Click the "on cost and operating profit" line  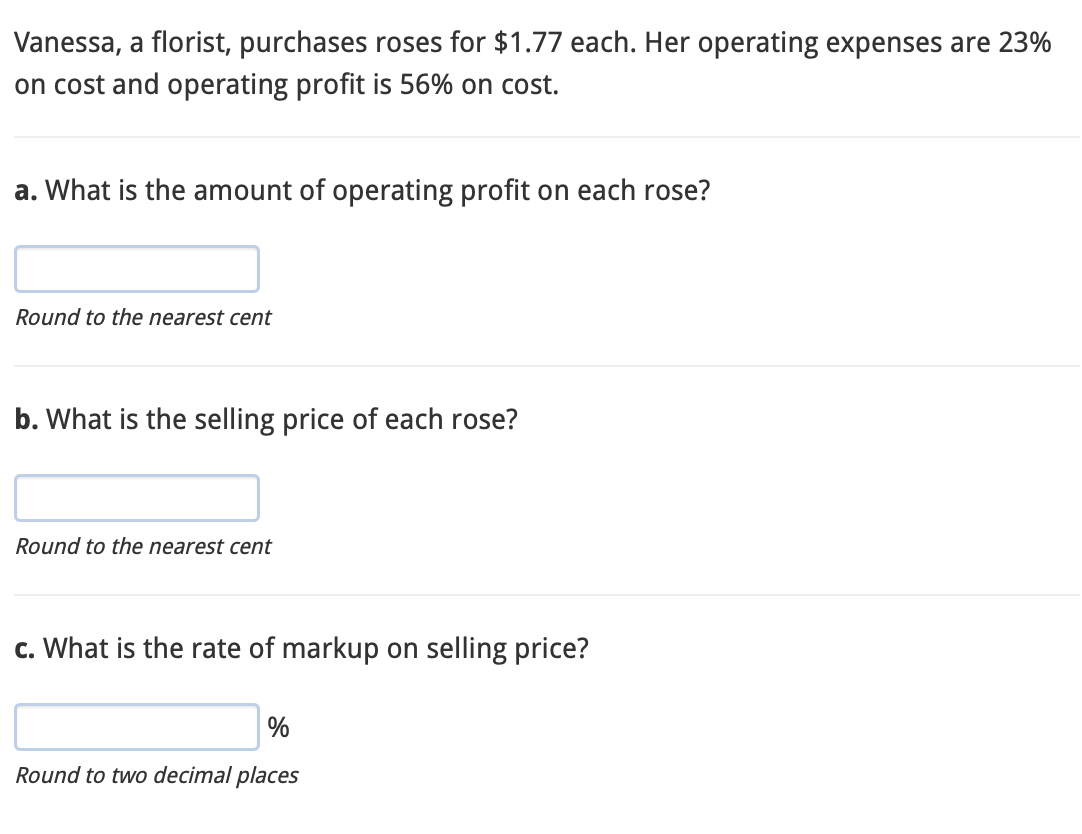[200, 85]
